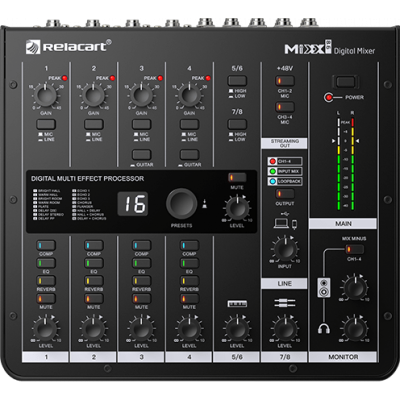The height and width of the screenshot is (400, 400).
Task: Click the MONITOR section label
Action: (343, 357)
